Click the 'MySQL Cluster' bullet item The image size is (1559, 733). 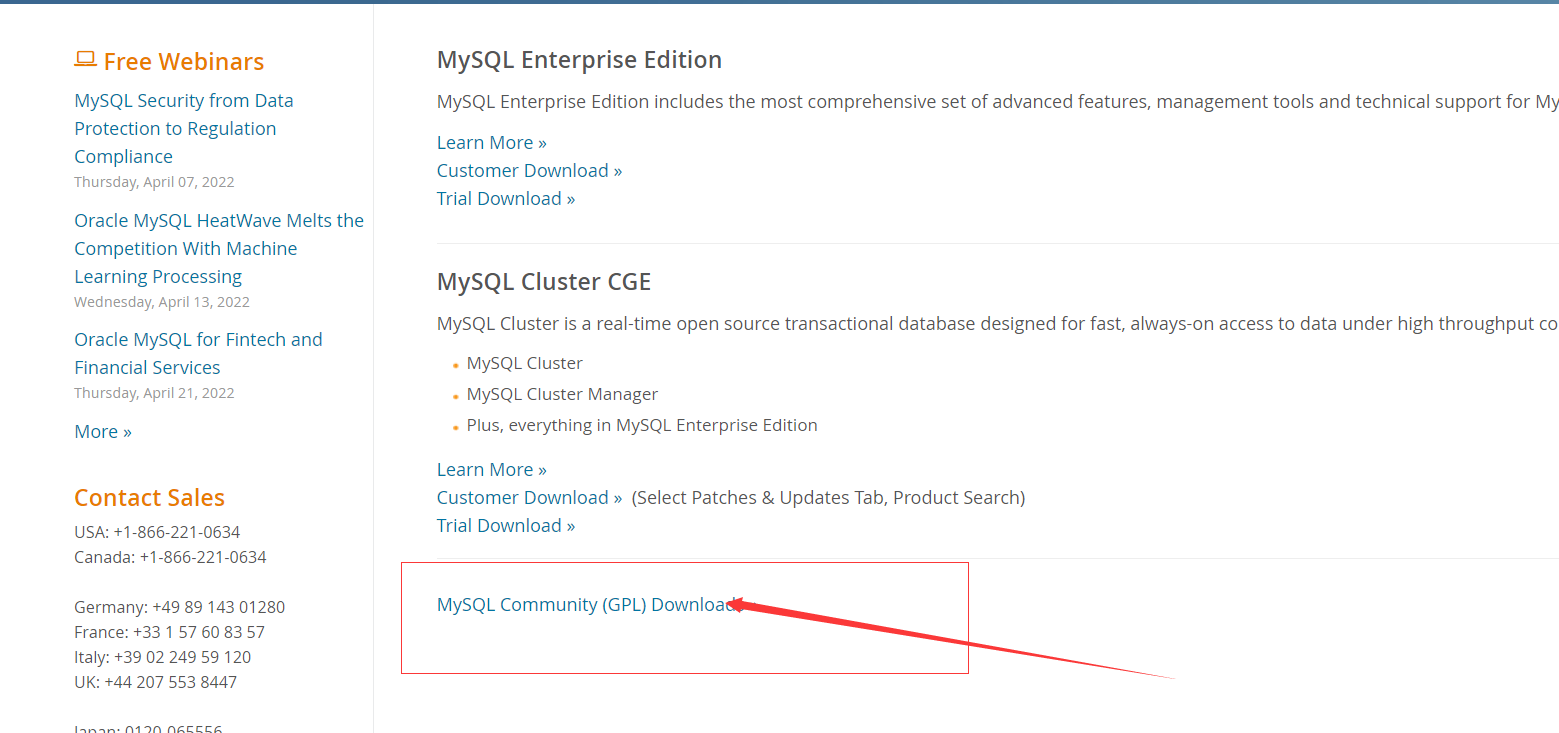point(524,363)
